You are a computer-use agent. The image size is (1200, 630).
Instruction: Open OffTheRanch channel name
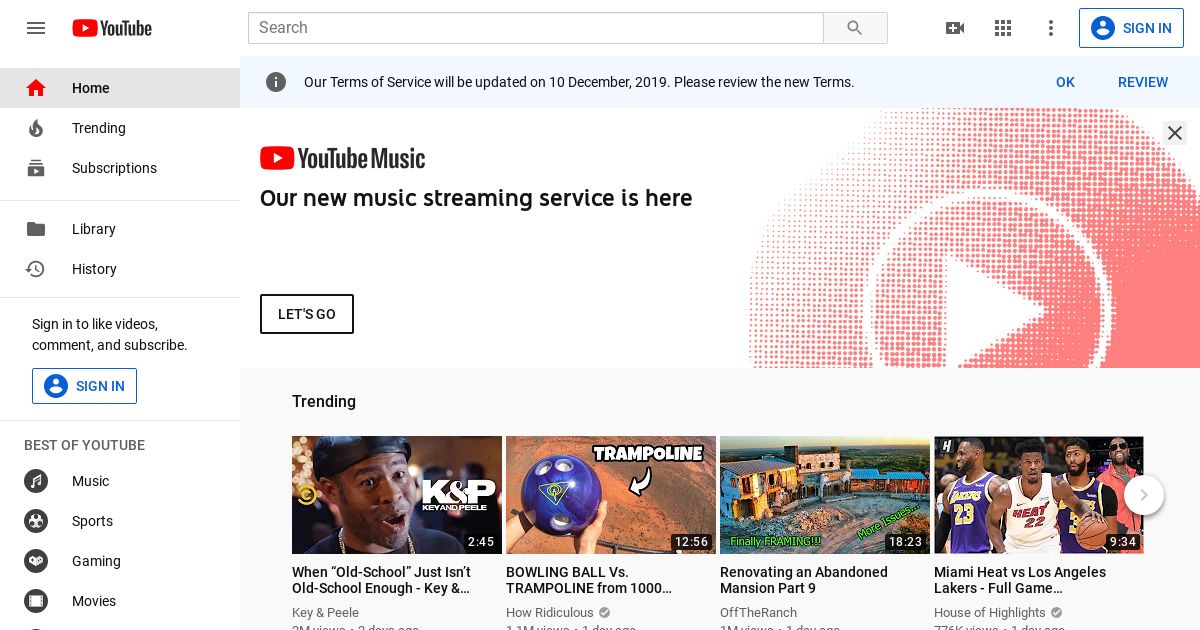click(x=759, y=613)
